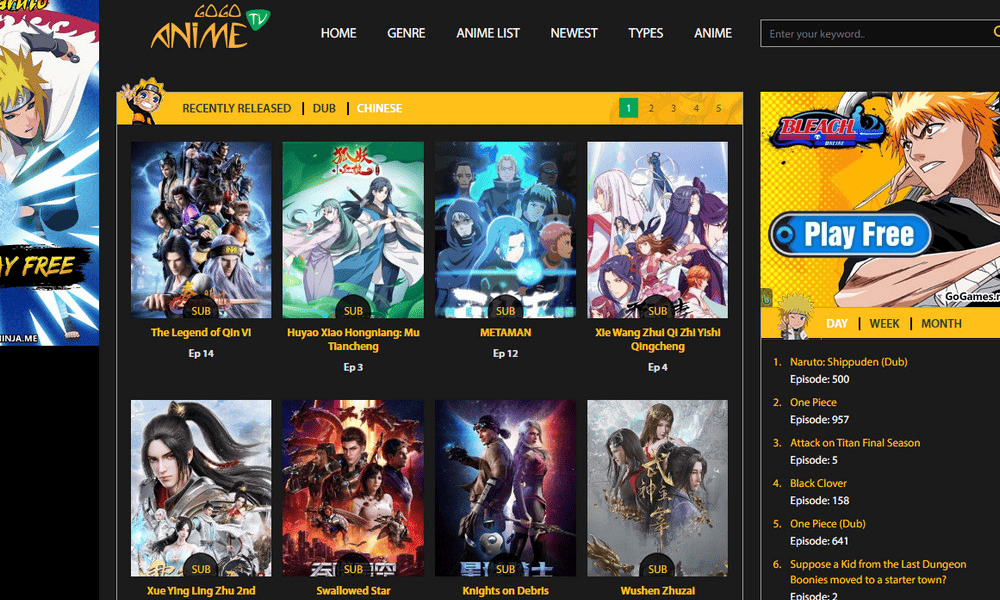This screenshot has height=600, width=1000.
Task: Open the Xie Wang Zhui Qi poster thumbnail
Action: (658, 230)
